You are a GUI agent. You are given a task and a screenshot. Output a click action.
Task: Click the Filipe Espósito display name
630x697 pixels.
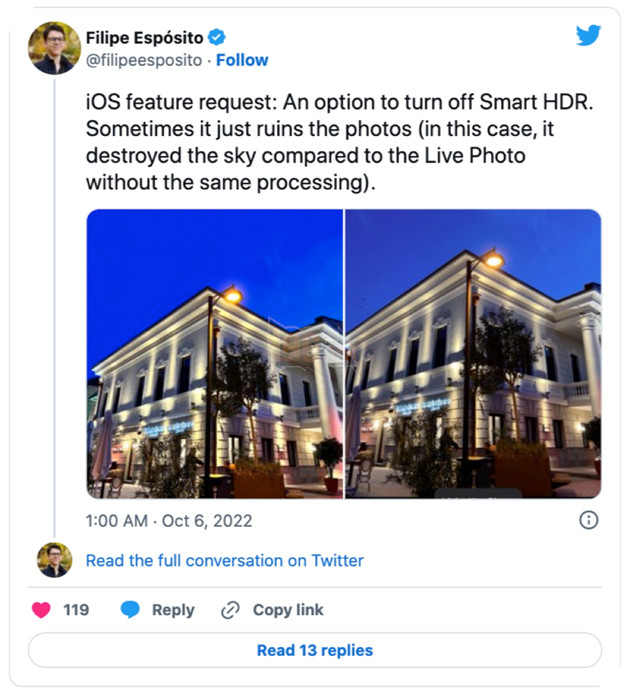[144, 38]
